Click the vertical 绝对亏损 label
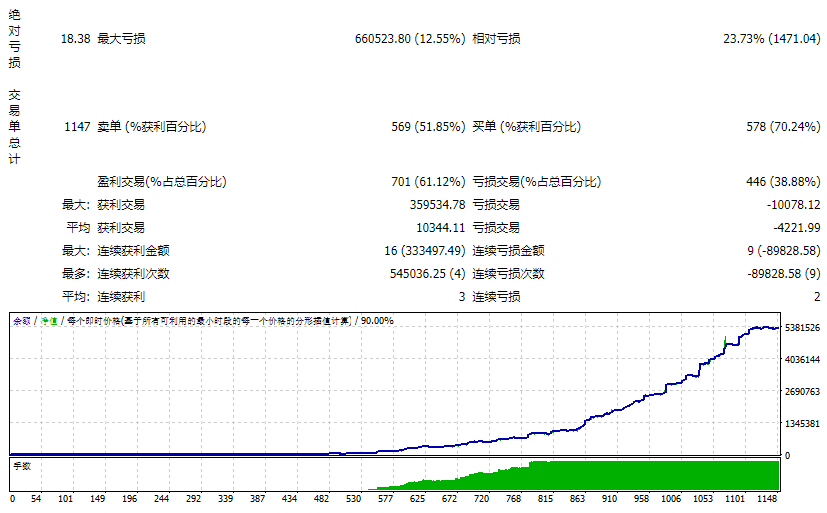The height and width of the screenshot is (513, 827). pos(14,38)
